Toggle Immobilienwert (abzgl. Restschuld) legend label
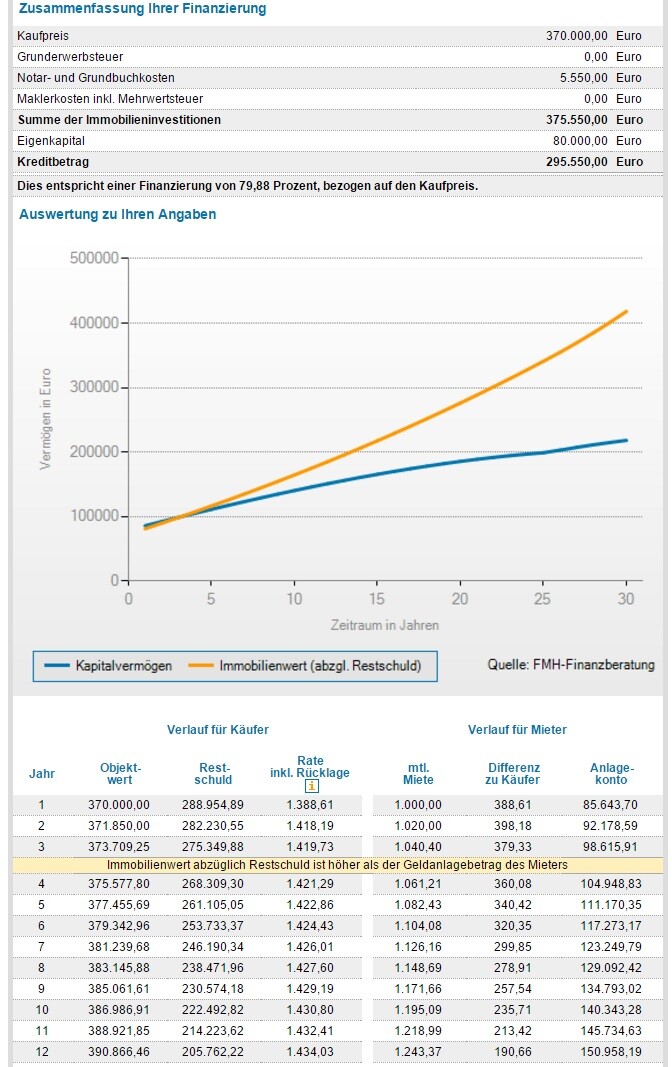672x1067 pixels. pyautogui.click(x=320, y=665)
